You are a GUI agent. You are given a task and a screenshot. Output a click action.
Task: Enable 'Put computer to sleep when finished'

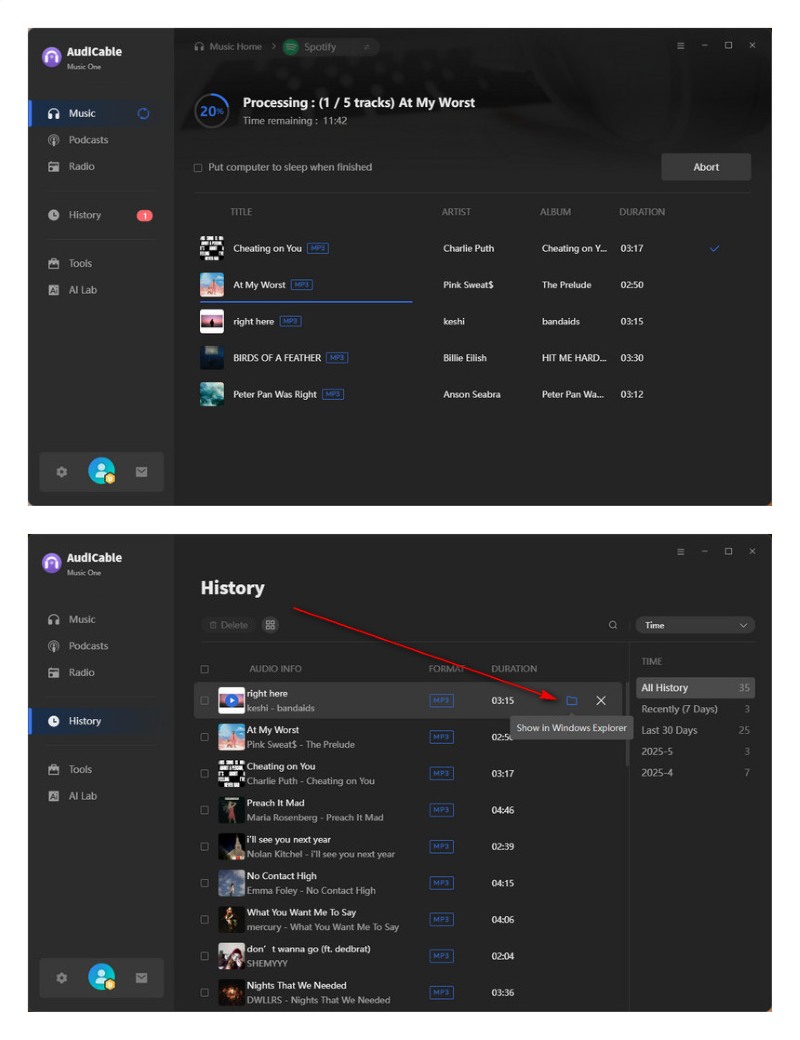pyautogui.click(x=198, y=168)
